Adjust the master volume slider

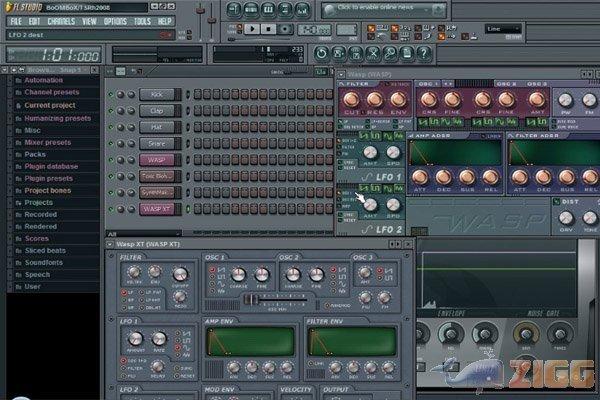(x=200, y=11)
